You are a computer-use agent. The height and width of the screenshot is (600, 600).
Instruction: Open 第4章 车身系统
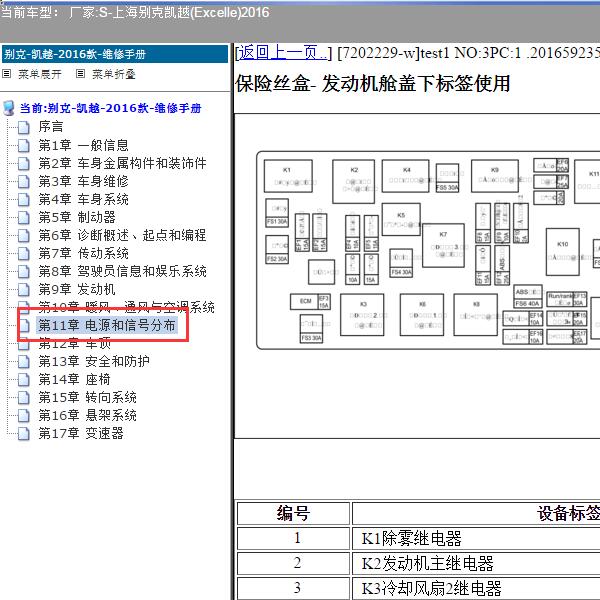[x=83, y=199]
